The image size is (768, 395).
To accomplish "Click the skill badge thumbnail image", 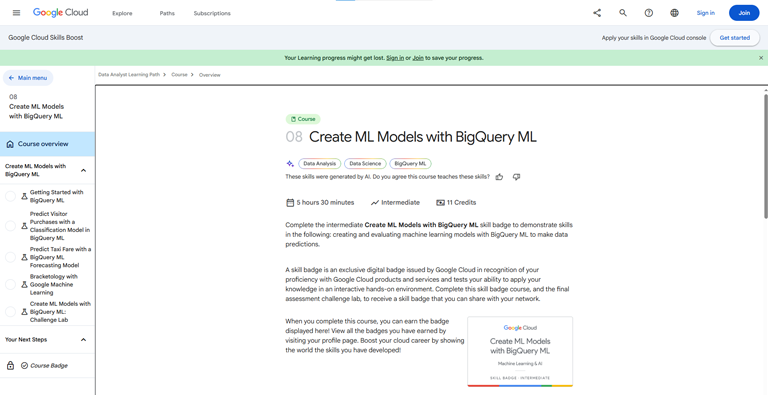I will click(520, 351).
